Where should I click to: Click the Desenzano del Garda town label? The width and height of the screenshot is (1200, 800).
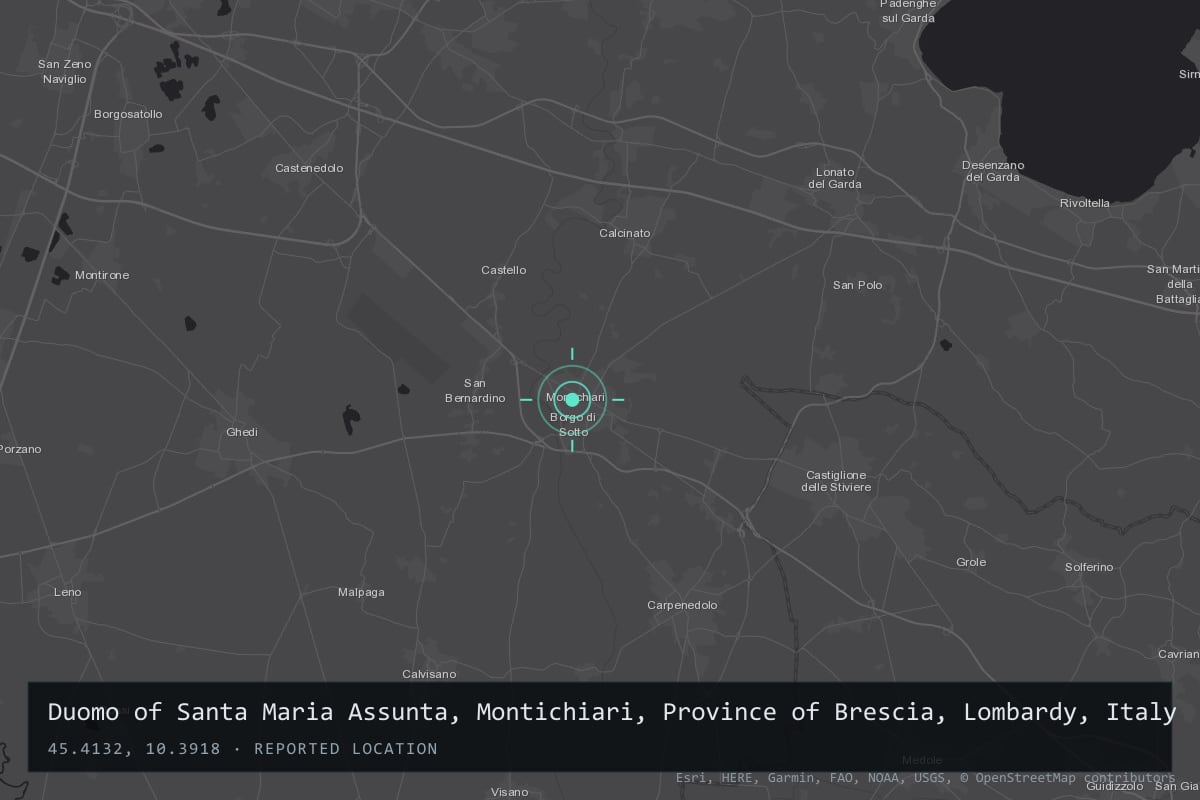click(x=993, y=171)
